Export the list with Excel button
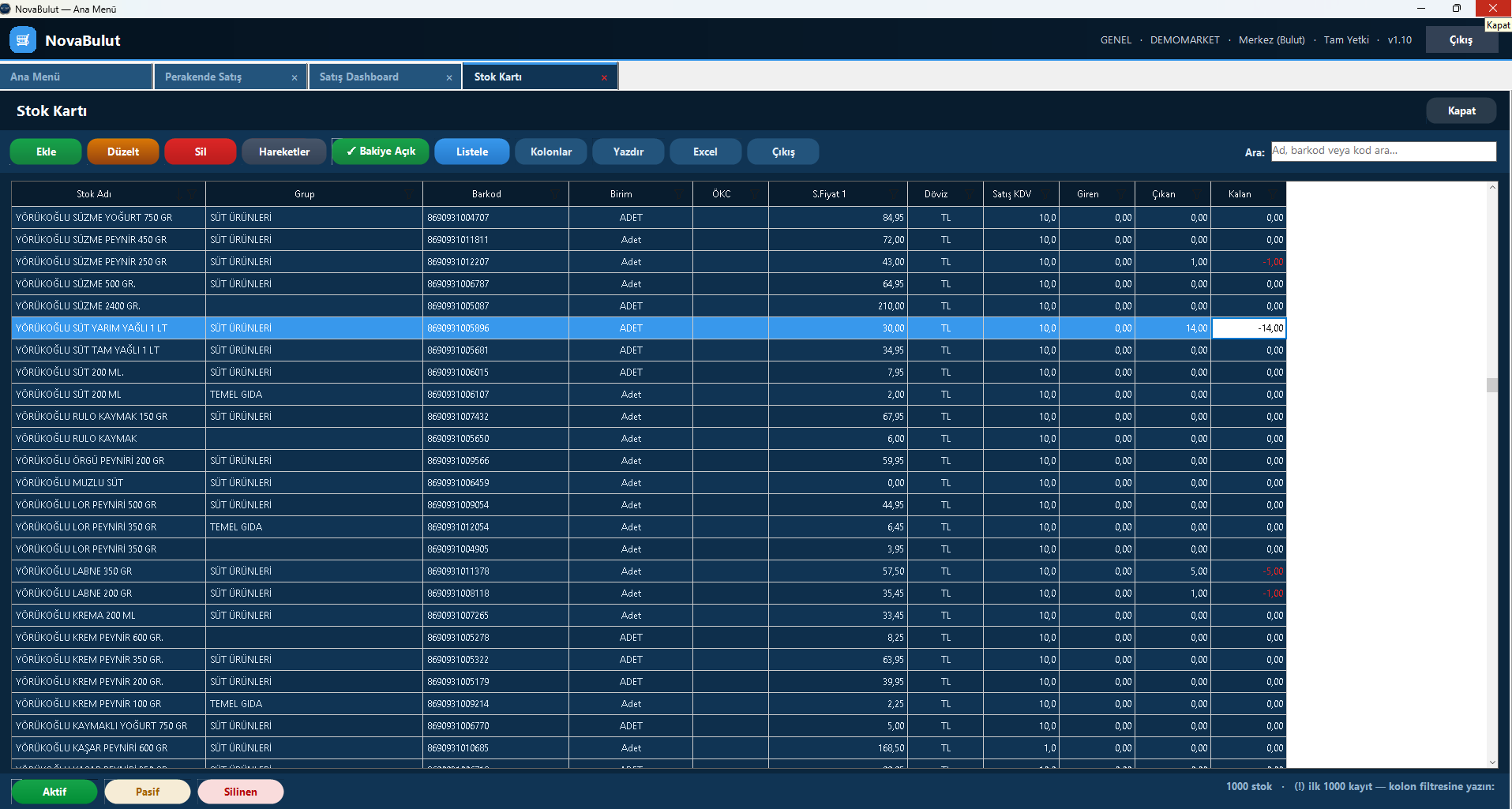Viewport: 1512px width, 809px height. pyautogui.click(x=706, y=152)
